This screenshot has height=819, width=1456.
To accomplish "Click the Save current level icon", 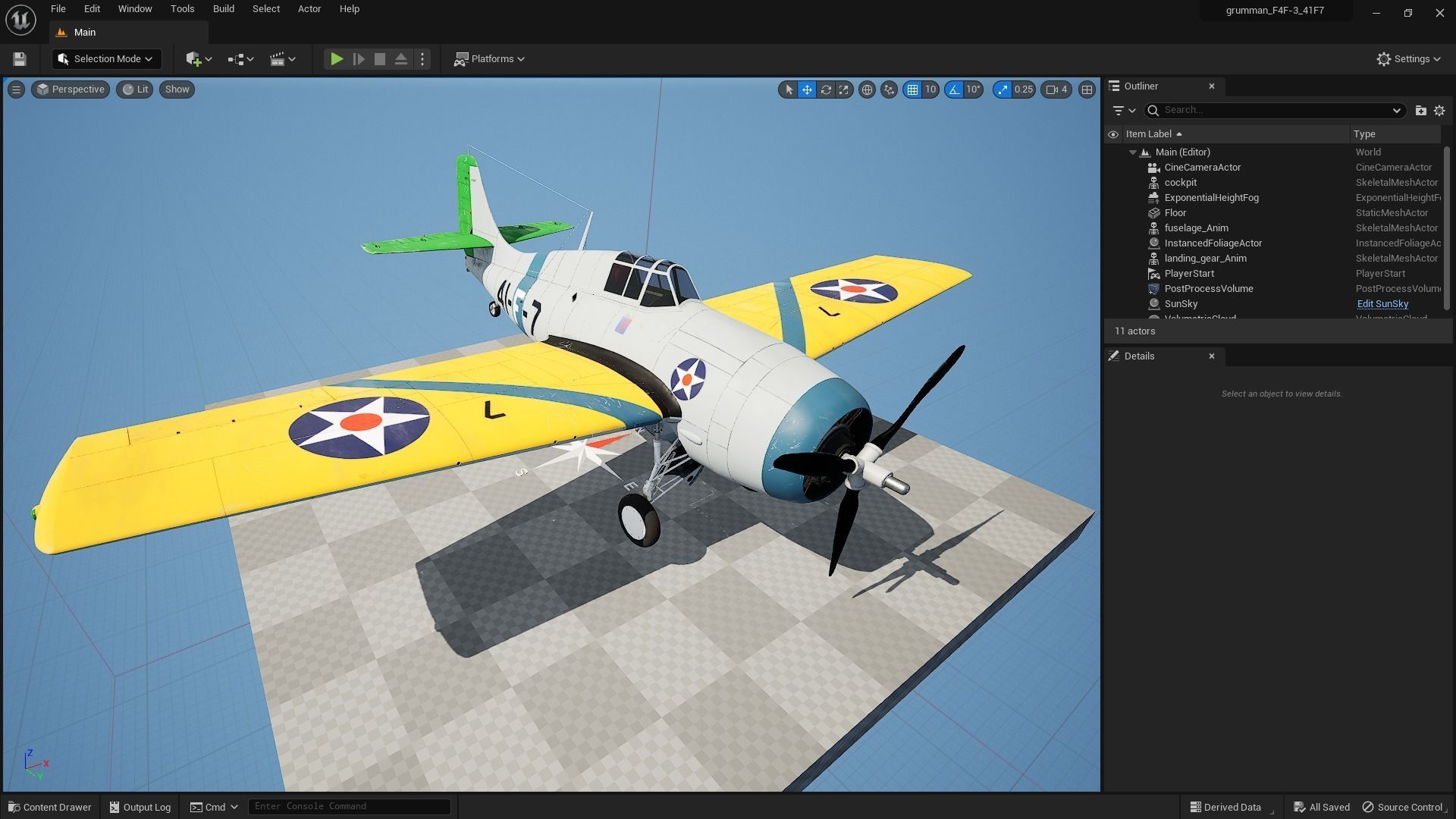I will [x=20, y=59].
